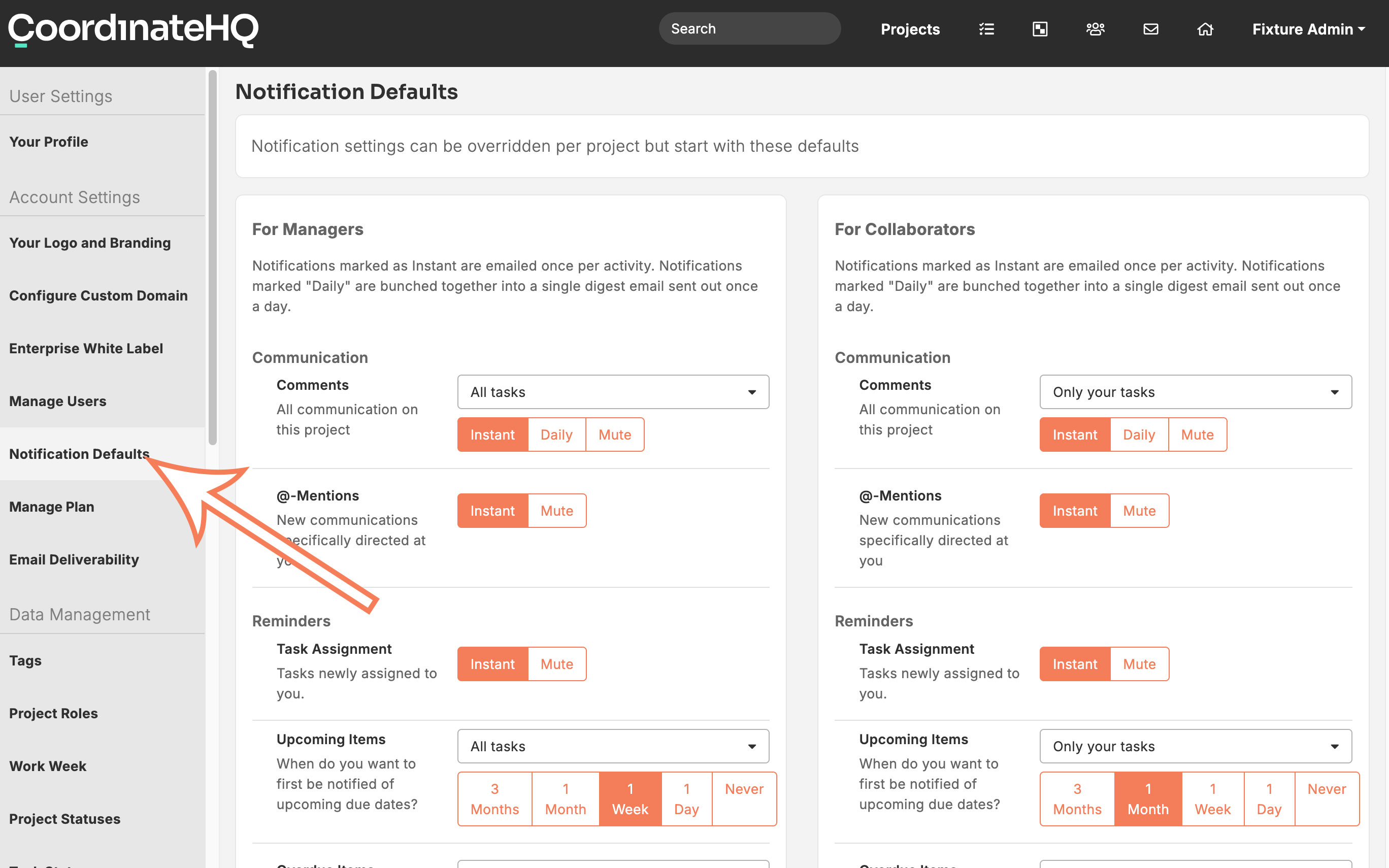Choose 3 Months for Managers Upcoming Items

point(495,799)
